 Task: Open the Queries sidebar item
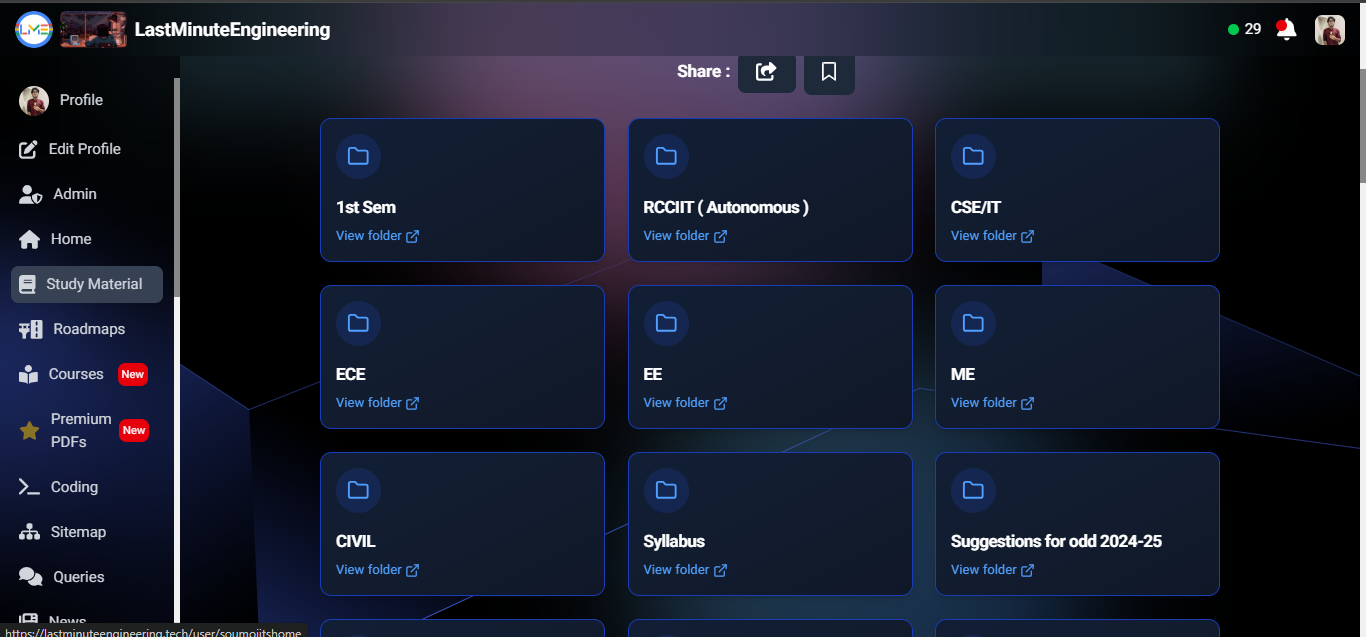click(78, 577)
